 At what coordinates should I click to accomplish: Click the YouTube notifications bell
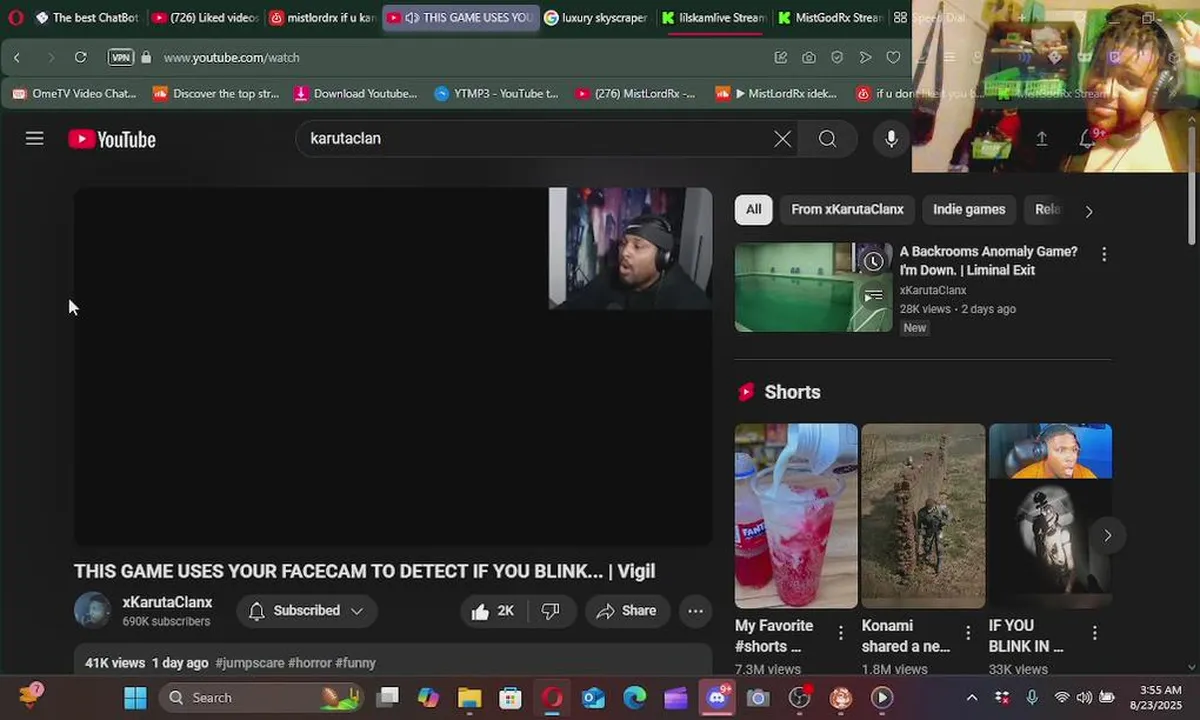point(1087,139)
